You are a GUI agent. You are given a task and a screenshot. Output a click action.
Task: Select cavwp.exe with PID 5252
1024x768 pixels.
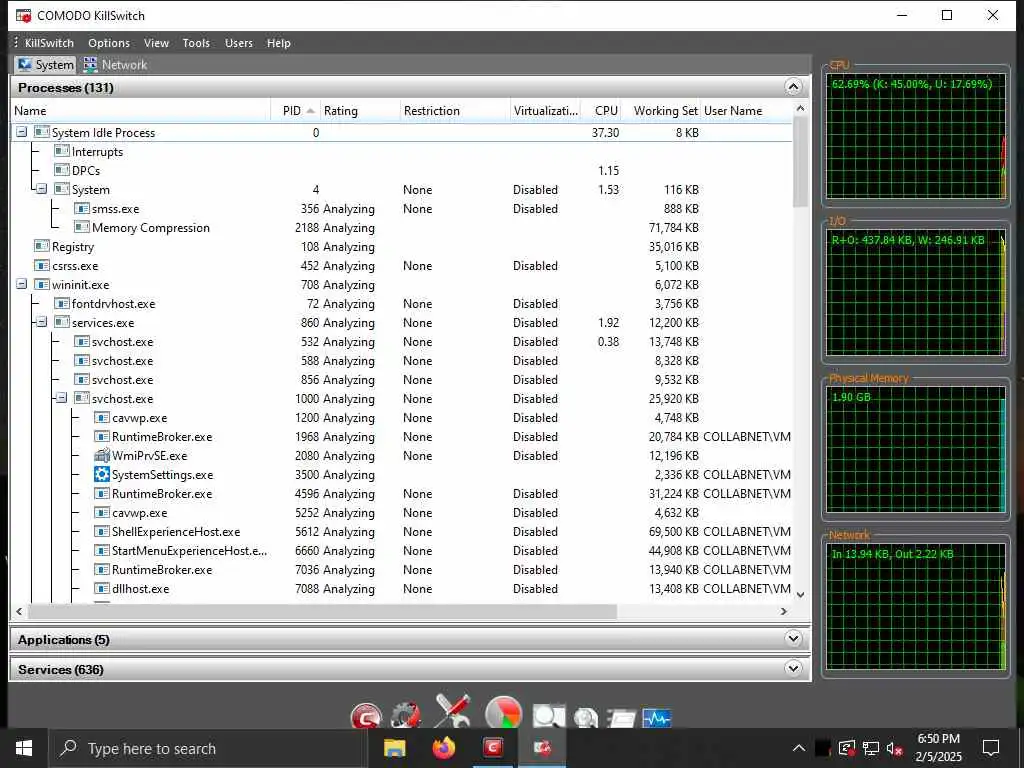tap(402, 513)
